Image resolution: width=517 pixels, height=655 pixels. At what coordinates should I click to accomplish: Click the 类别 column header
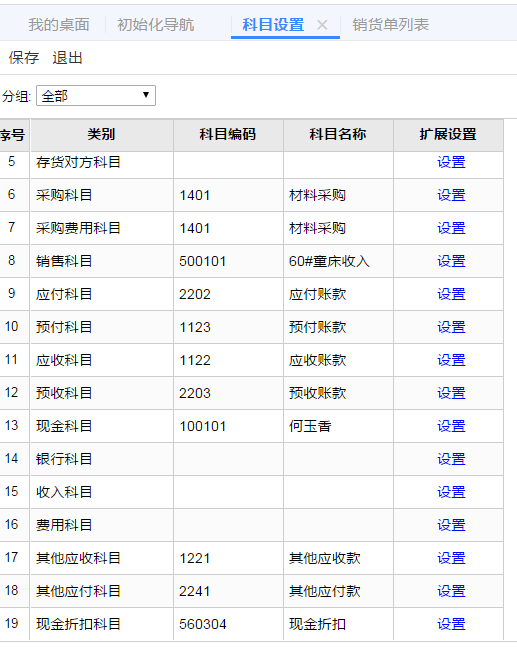(101, 135)
